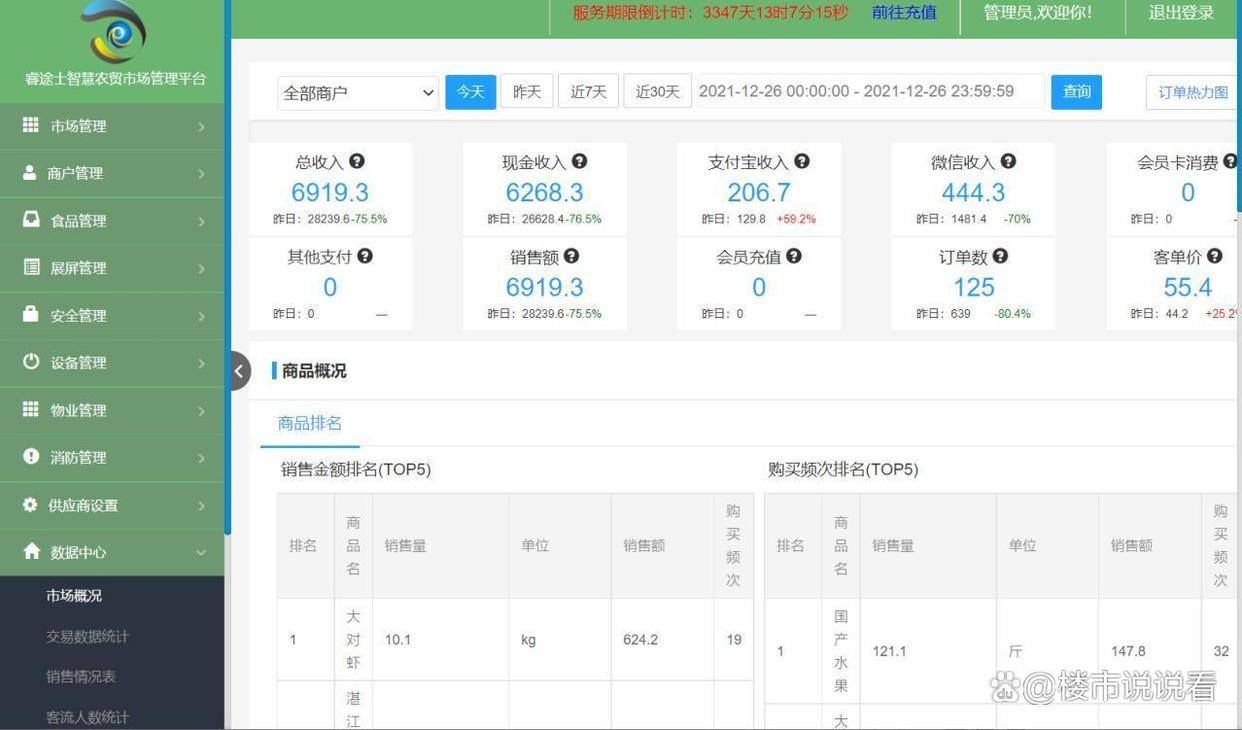Click the date range input field
Viewport: 1242px width, 730px height.
coord(868,92)
